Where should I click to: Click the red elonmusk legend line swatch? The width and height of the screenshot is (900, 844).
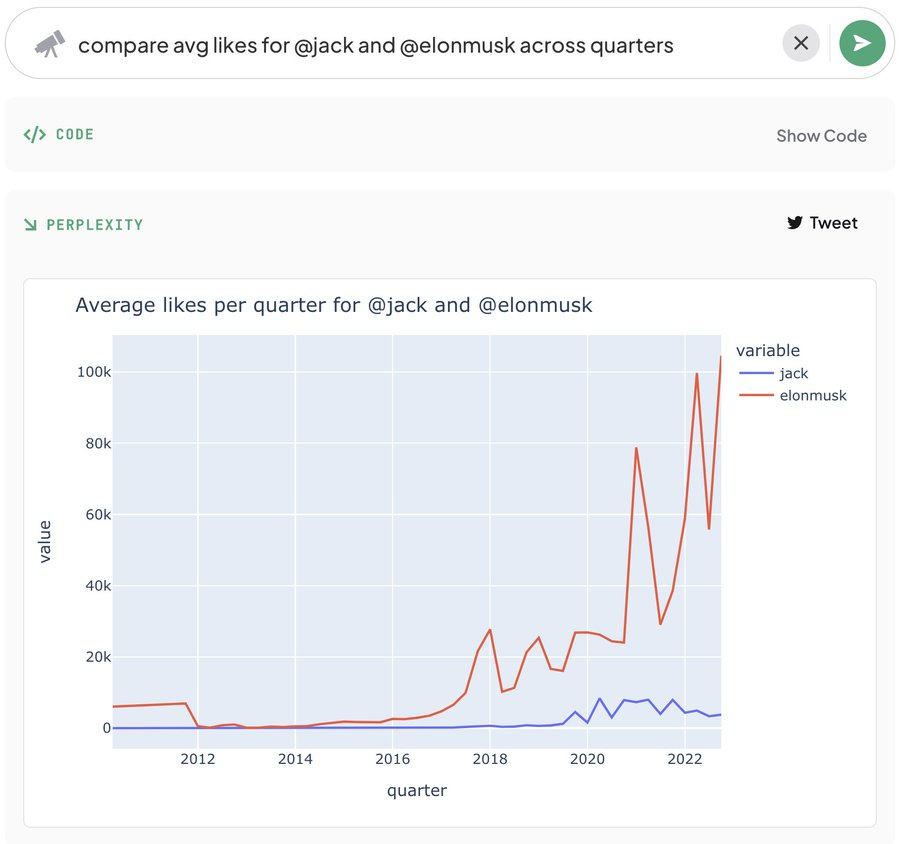(x=756, y=396)
